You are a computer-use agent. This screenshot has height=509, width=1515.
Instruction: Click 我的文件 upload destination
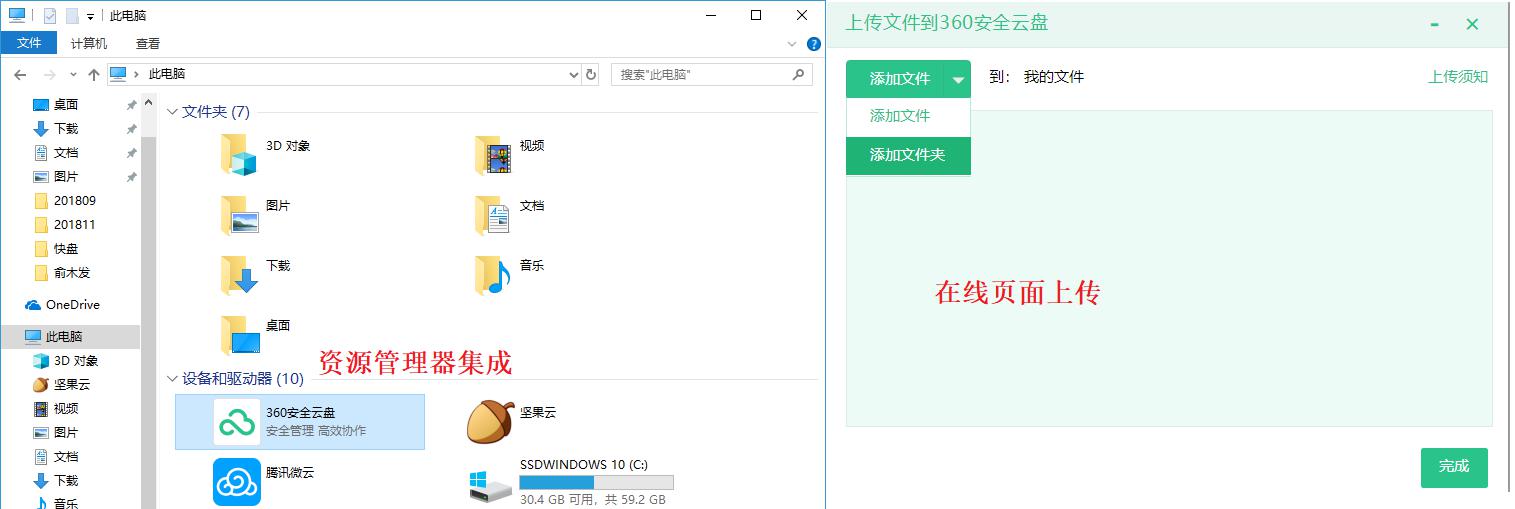[x=1054, y=77]
